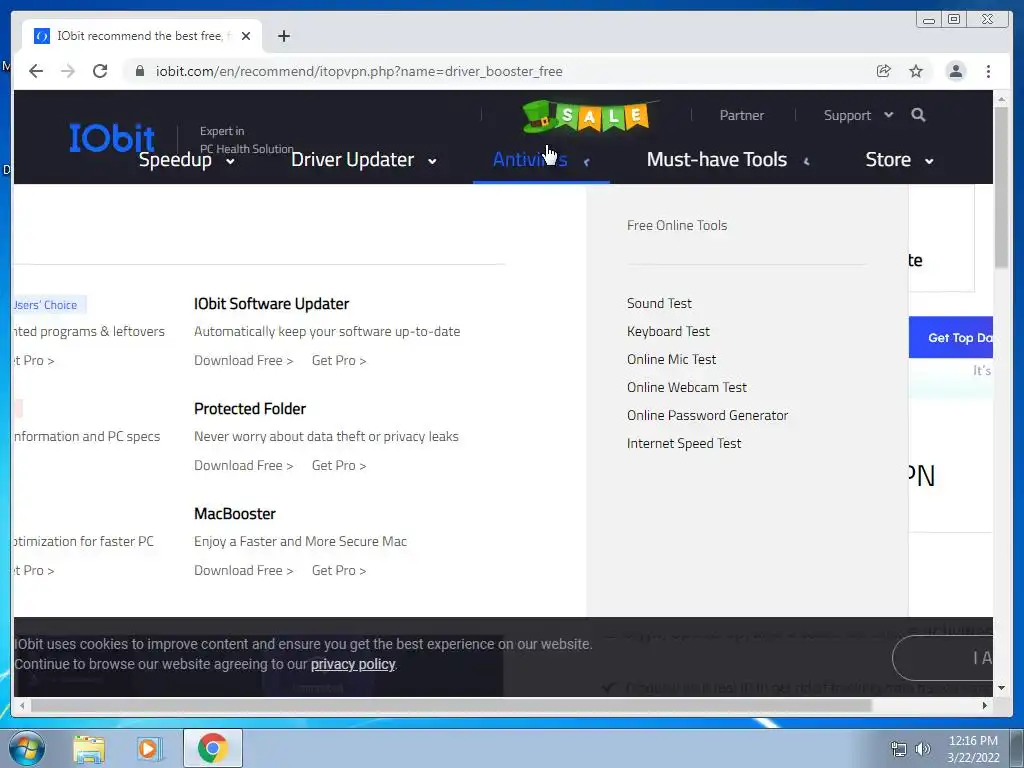Image resolution: width=1024 pixels, height=768 pixels.
Task: Open Internet Speed Test
Action: [x=684, y=443]
